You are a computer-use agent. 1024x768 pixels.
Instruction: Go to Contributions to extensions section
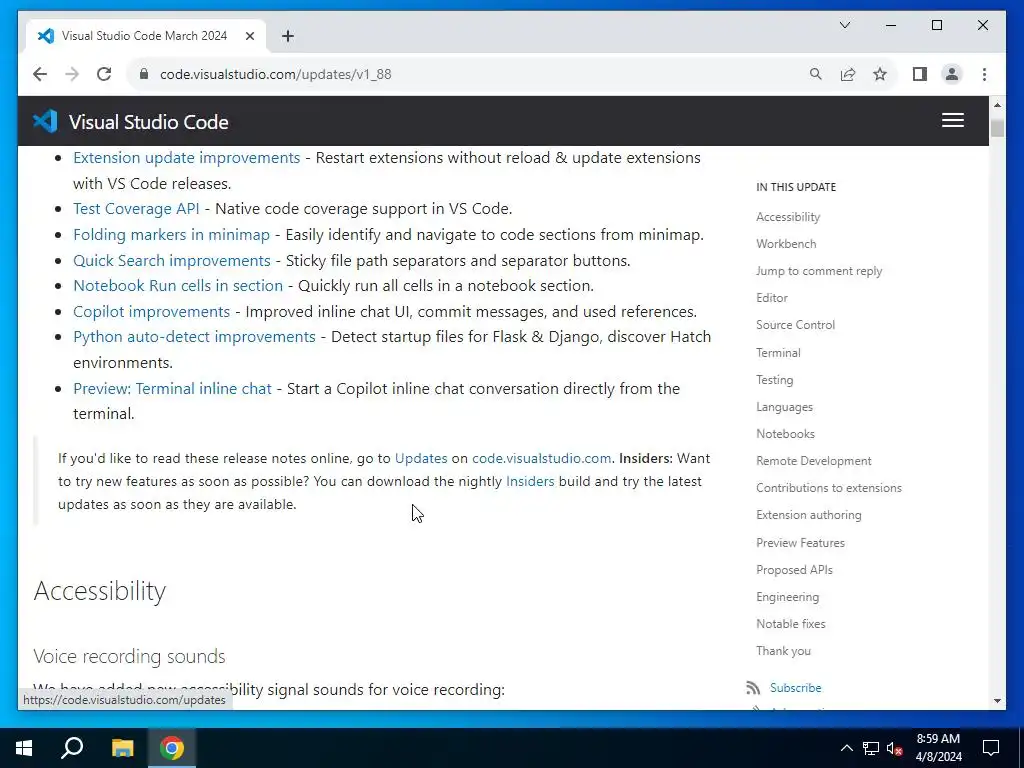[829, 488]
